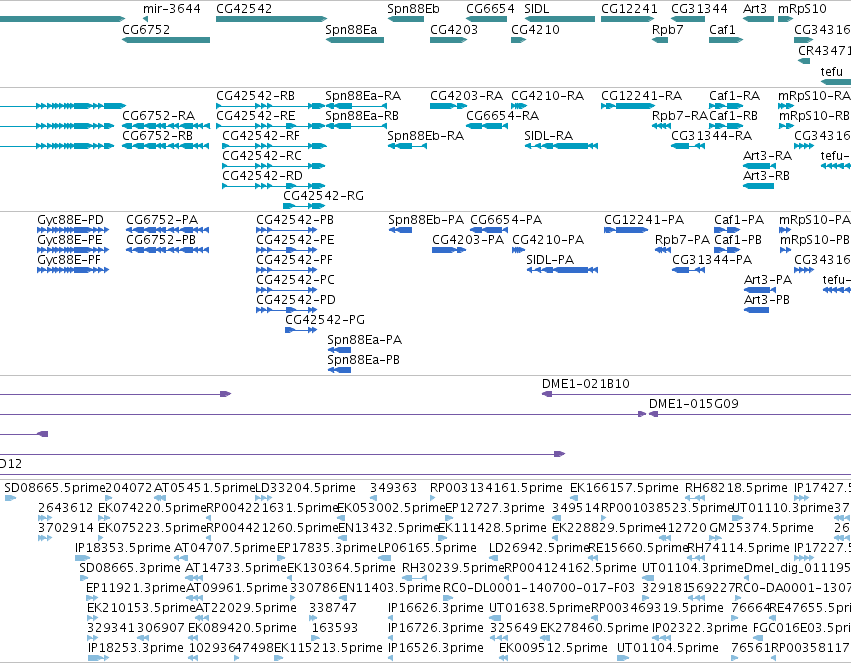Click transcript CG12241-RA
Viewport: 851px width, 663px height.
click(627, 106)
